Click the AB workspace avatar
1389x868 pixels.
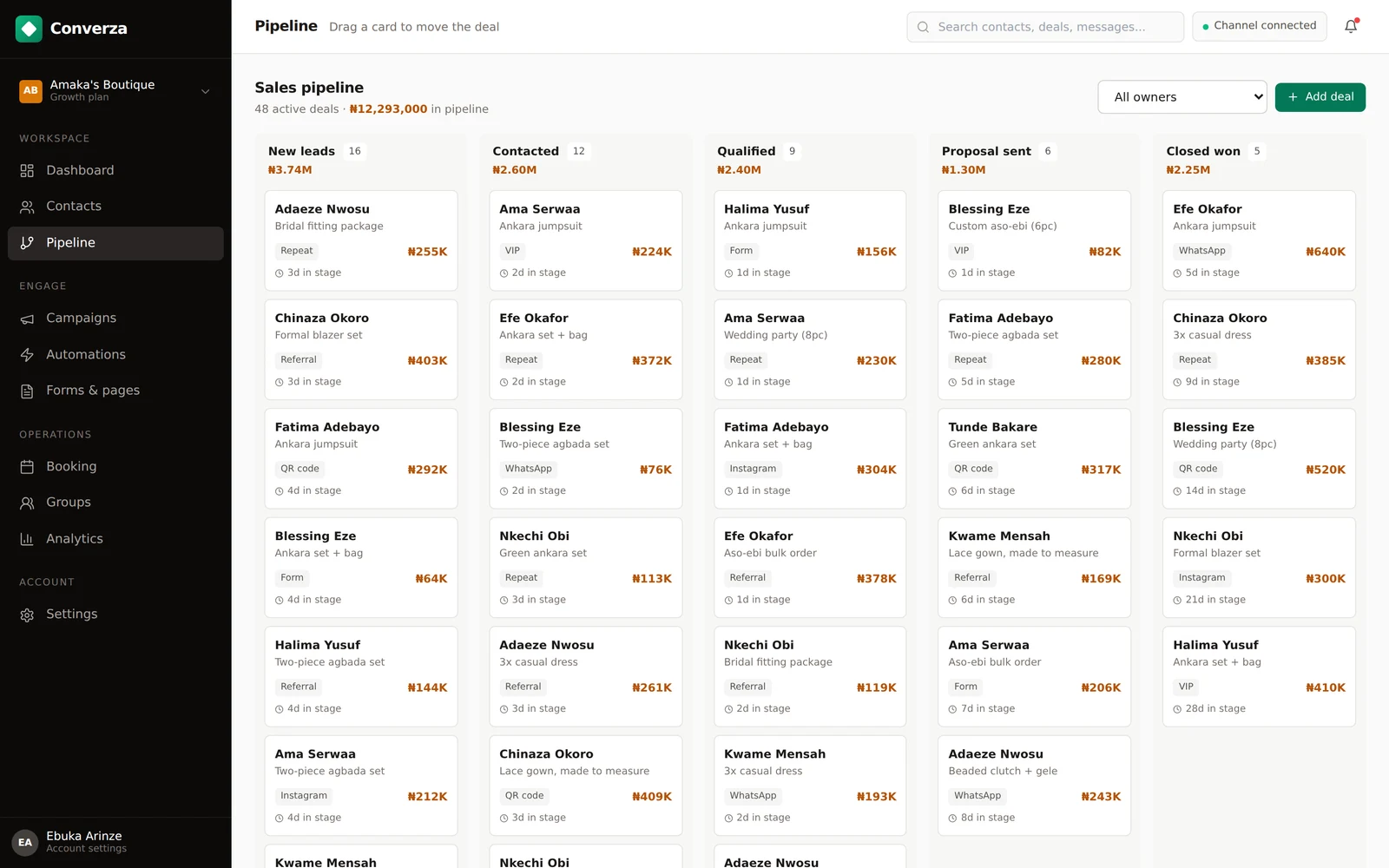[30, 90]
